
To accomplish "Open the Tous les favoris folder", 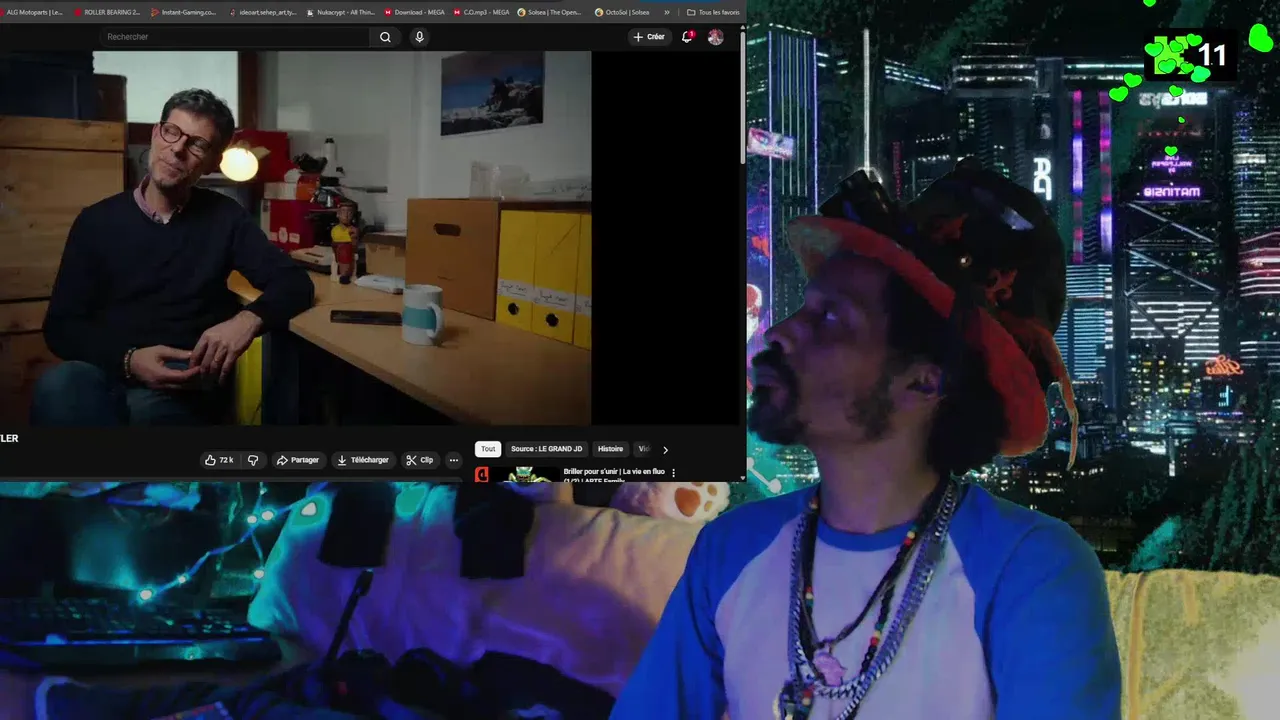I will (714, 12).
